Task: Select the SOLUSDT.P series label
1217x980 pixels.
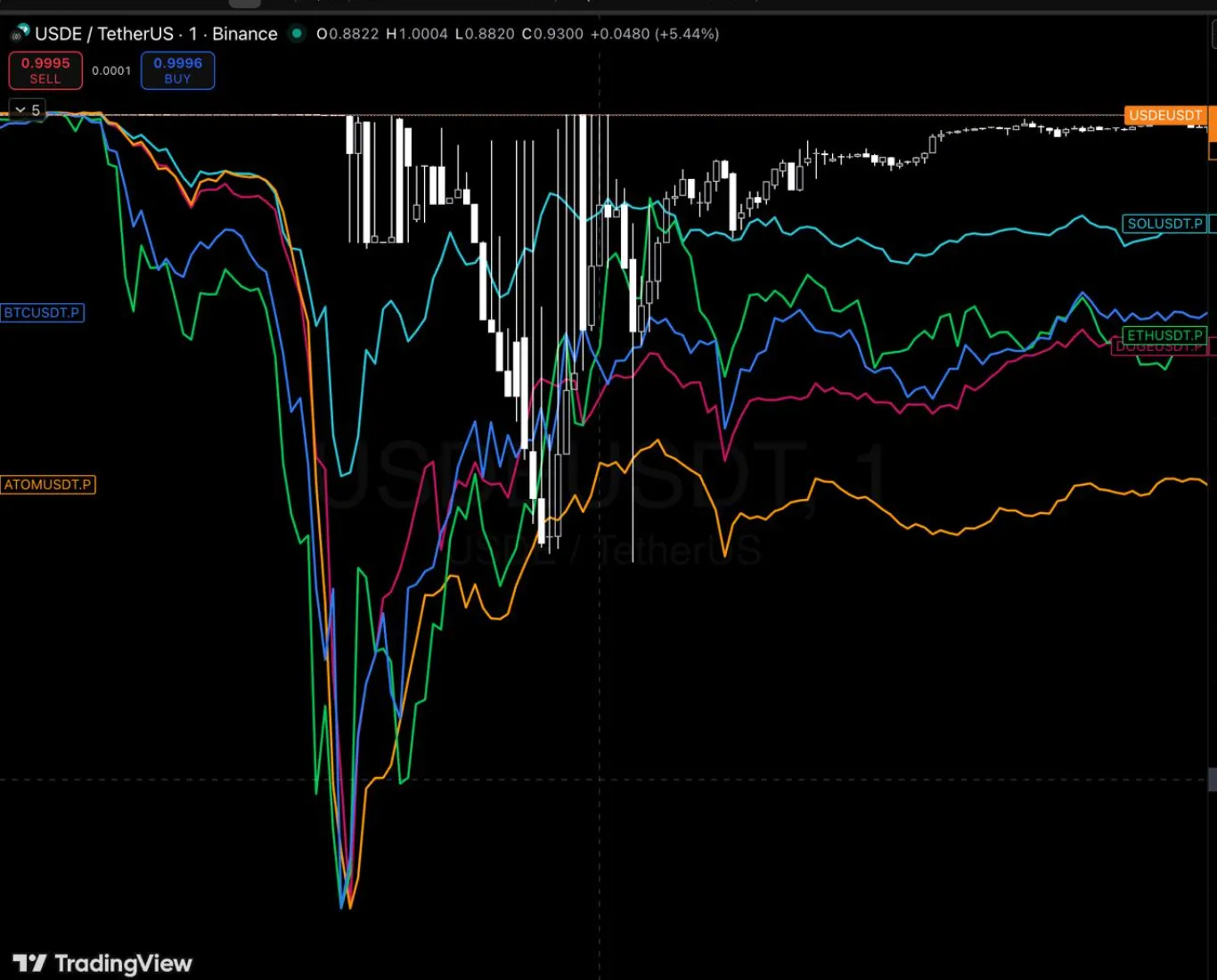Action: coord(1164,224)
